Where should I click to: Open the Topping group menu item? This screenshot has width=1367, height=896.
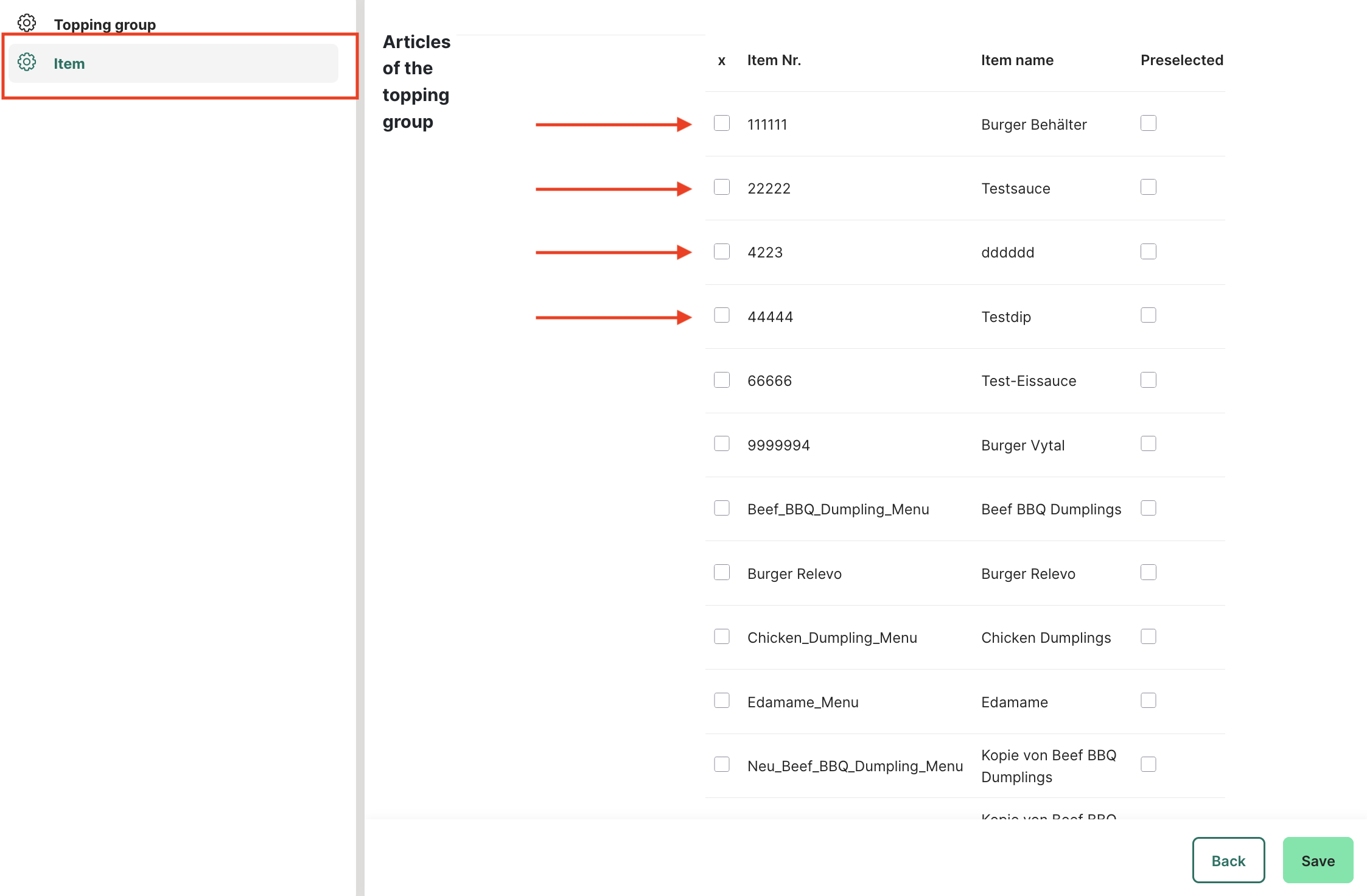105,24
